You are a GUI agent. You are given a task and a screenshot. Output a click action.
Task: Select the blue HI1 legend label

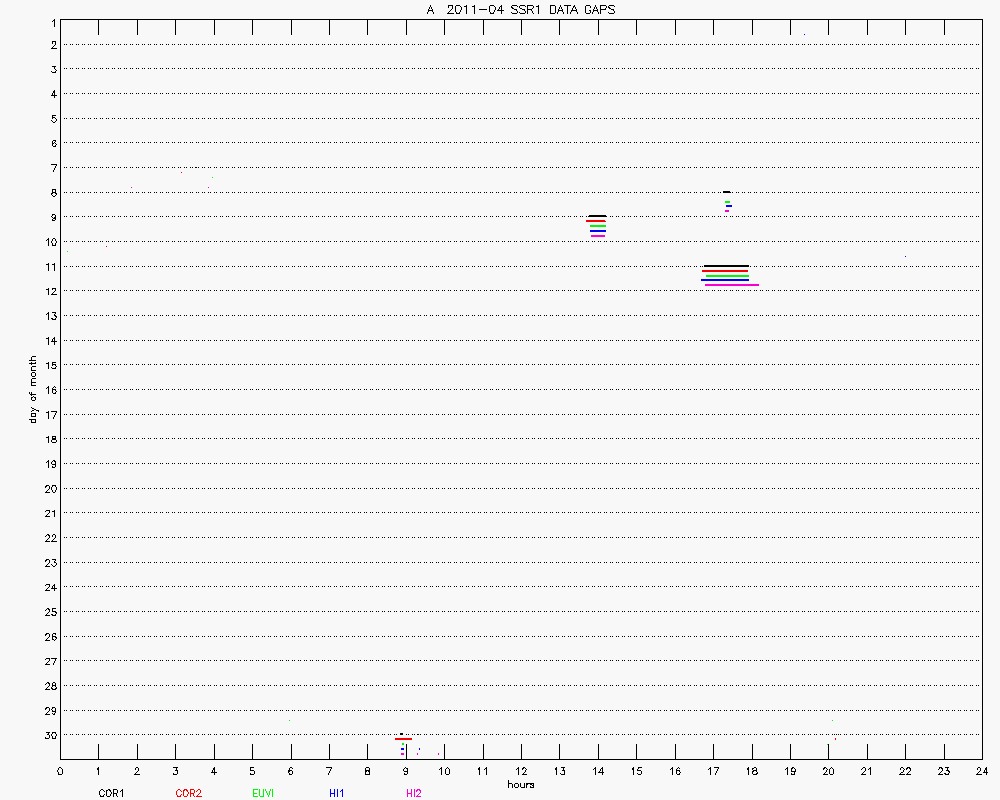pos(337,793)
